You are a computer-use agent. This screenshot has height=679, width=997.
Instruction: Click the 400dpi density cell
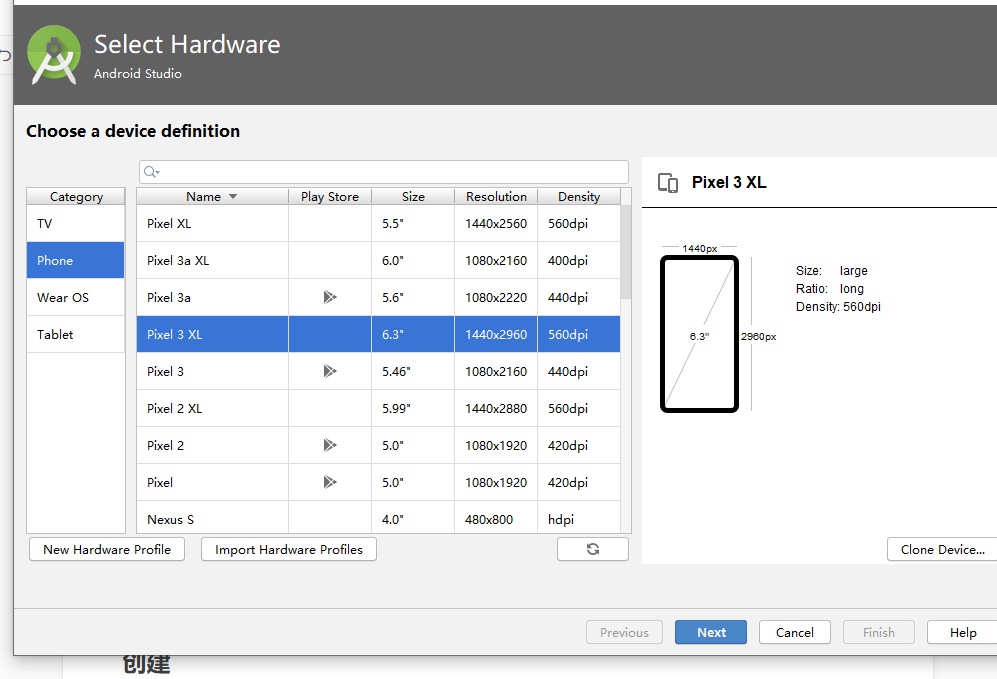(579, 260)
